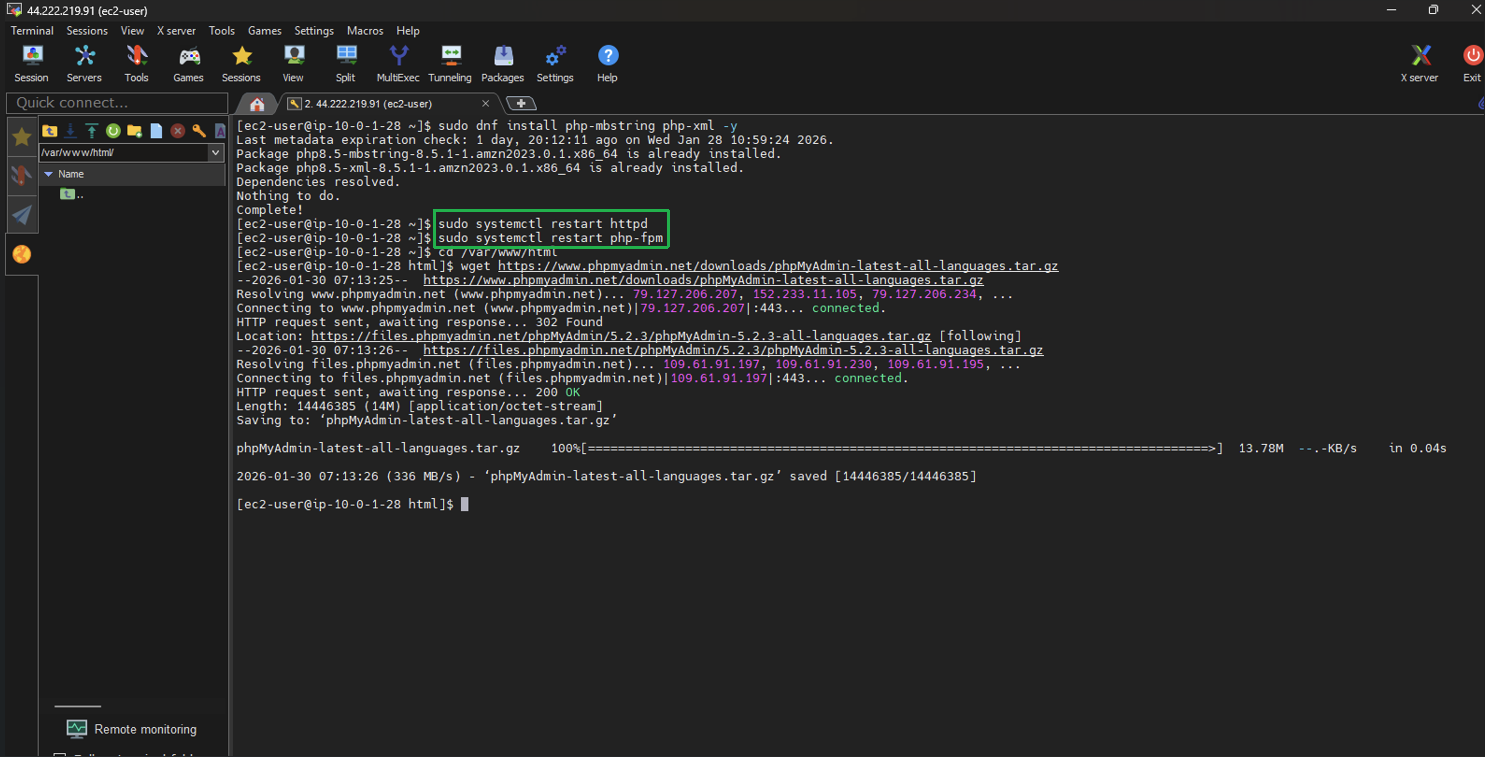Open a new SSH Session
Viewport: 1485px width, 757px height.
coord(31,63)
